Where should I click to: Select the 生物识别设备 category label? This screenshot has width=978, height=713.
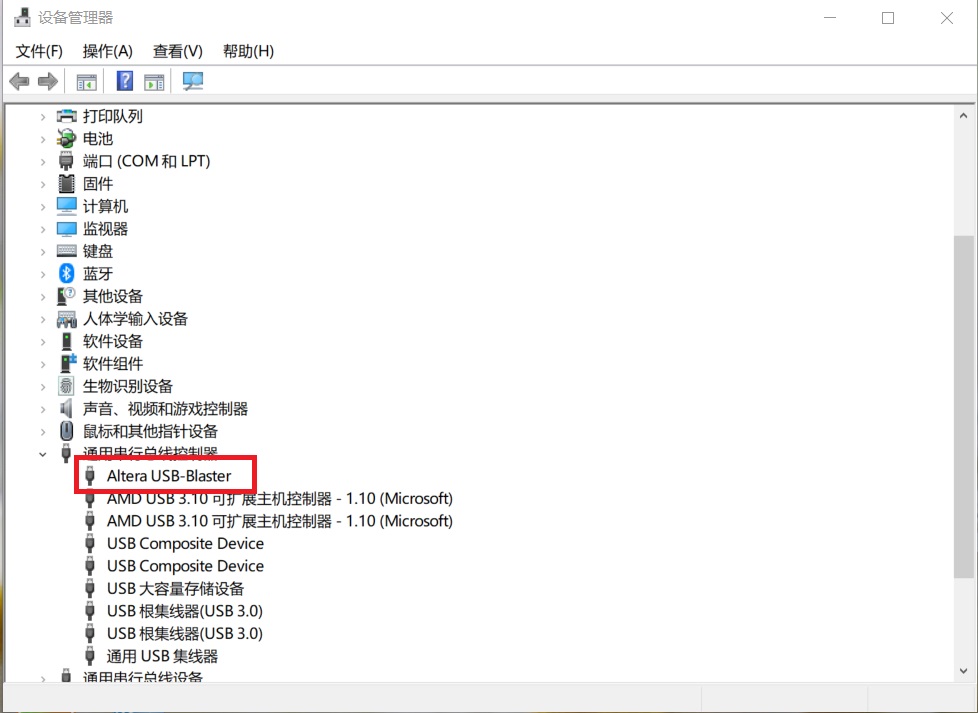click(x=128, y=386)
